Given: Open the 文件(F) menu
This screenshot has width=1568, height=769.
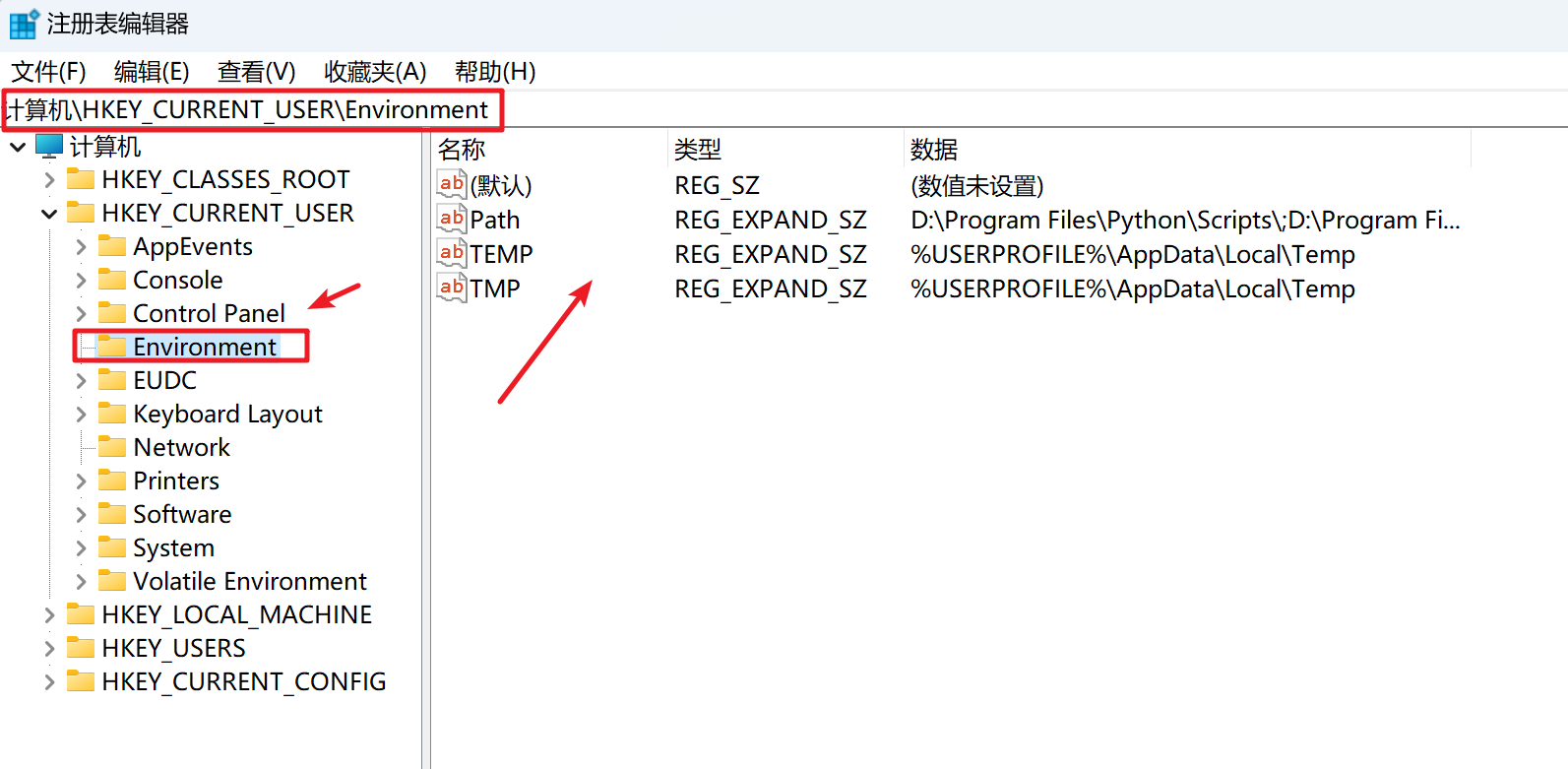Looking at the screenshot, I should [49, 72].
